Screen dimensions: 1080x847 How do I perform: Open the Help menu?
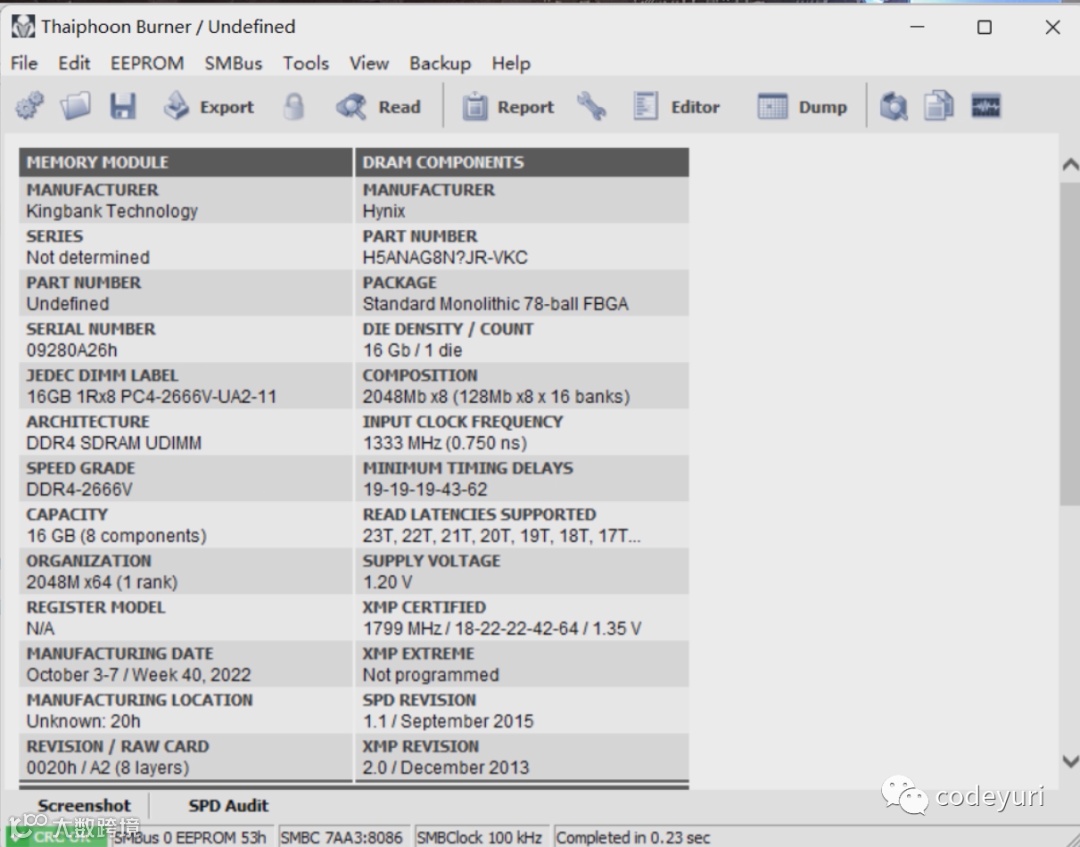511,63
